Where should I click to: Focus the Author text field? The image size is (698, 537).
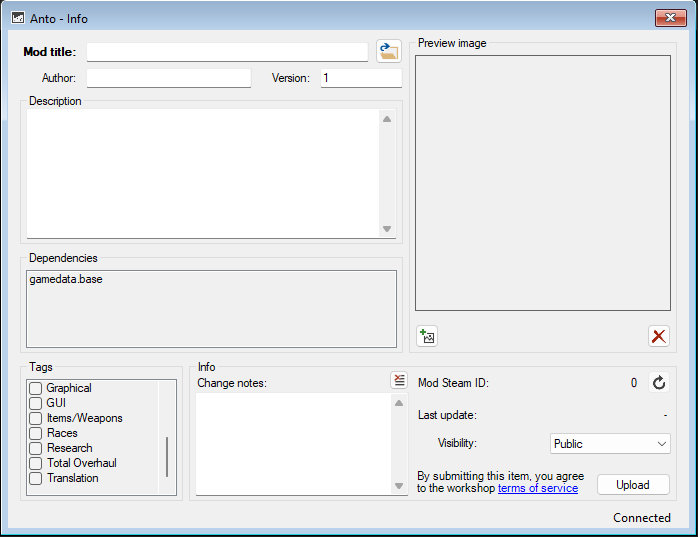pos(169,78)
